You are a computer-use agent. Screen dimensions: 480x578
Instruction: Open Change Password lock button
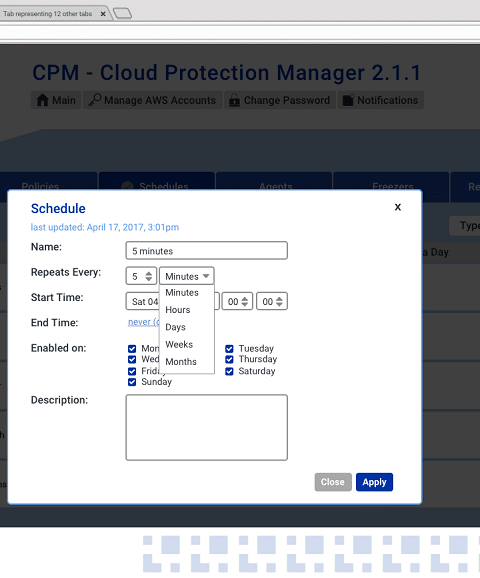pyautogui.click(x=280, y=100)
